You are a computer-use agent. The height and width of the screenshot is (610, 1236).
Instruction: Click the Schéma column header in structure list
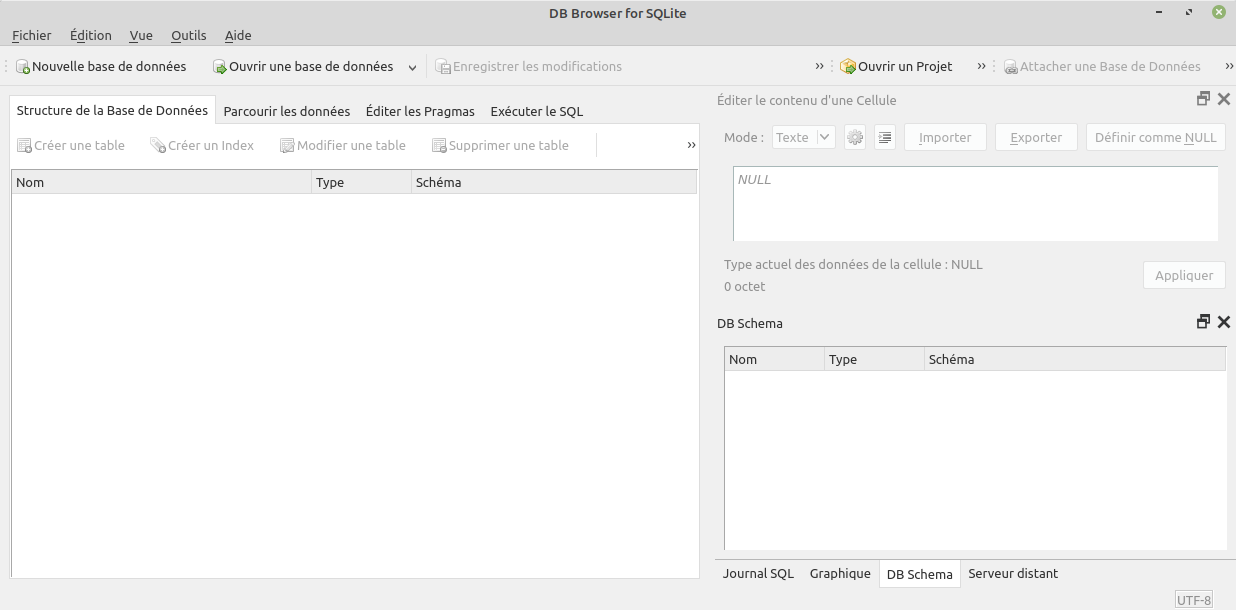(x=554, y=182)
